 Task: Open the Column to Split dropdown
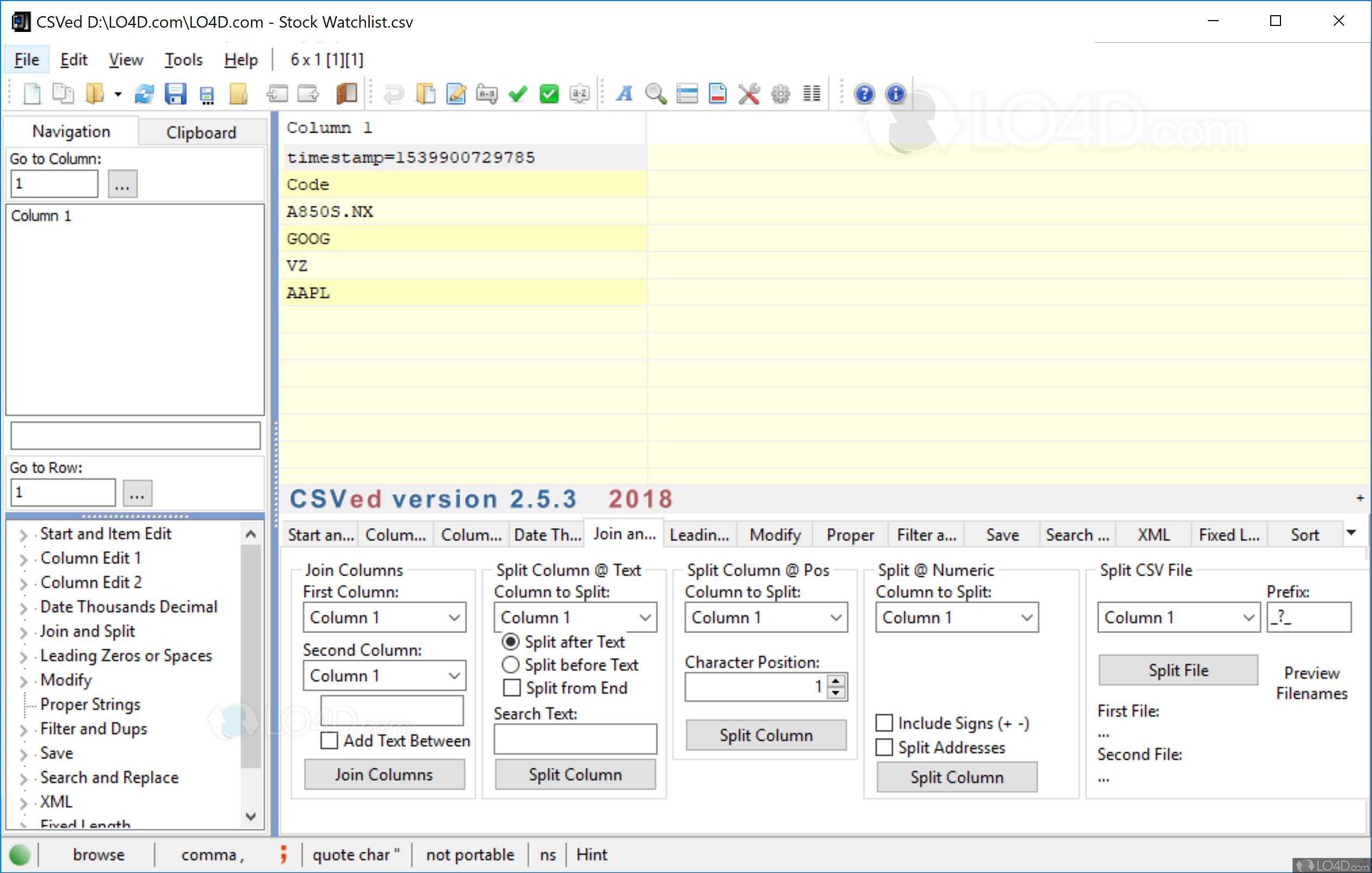click(575, 617)
